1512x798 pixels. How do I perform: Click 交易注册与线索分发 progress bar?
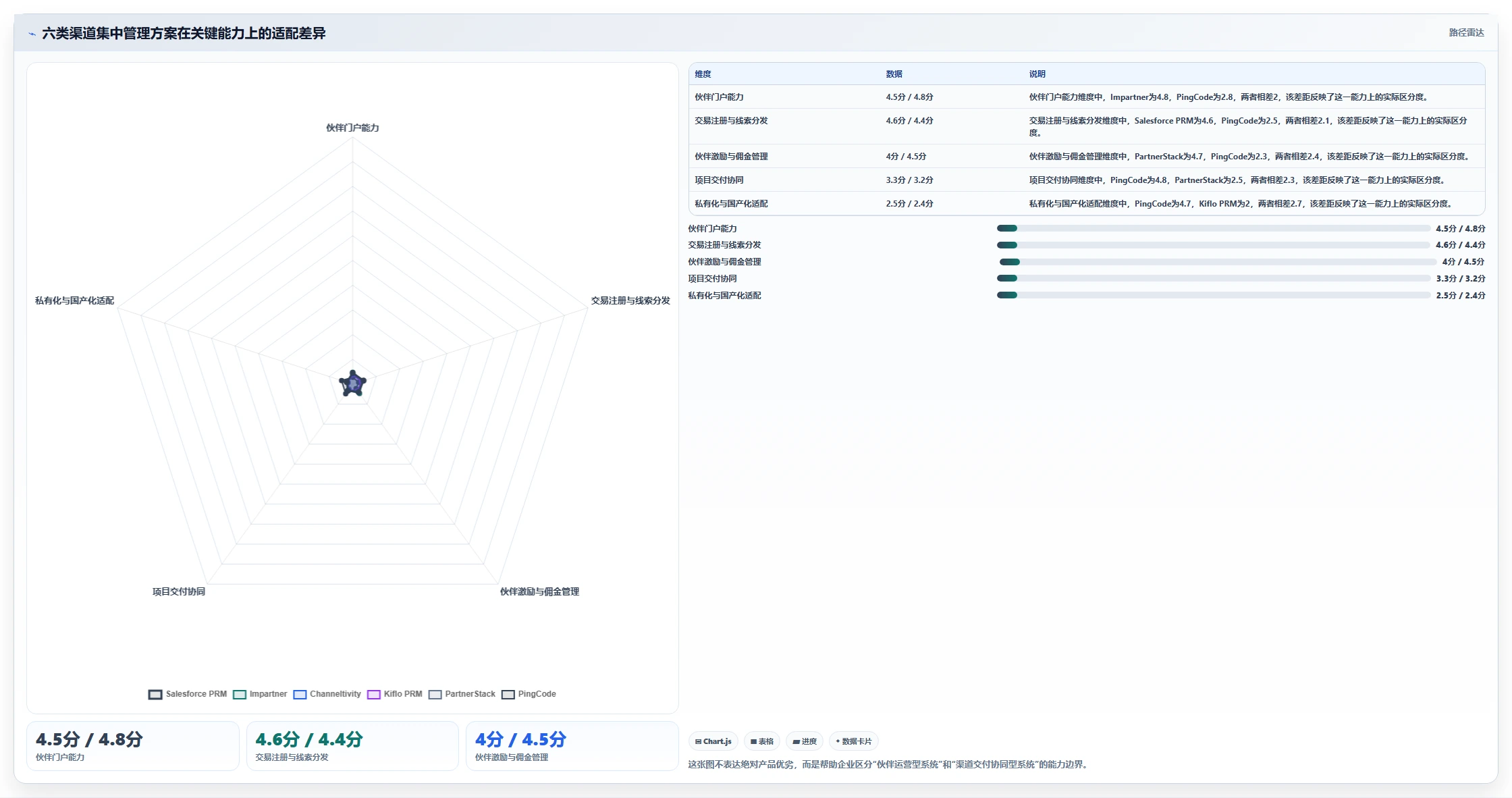pyautogui.click(x=1214, y=245)
